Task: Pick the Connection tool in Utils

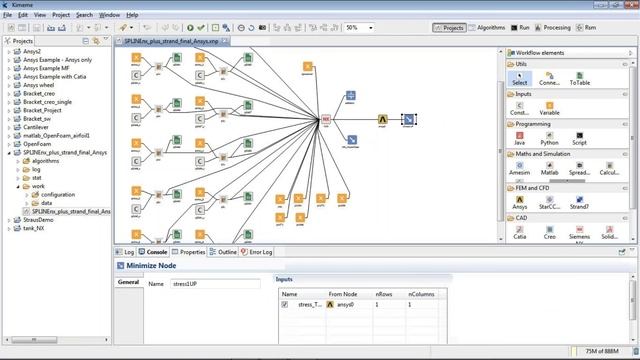Action: click(549, 78)
